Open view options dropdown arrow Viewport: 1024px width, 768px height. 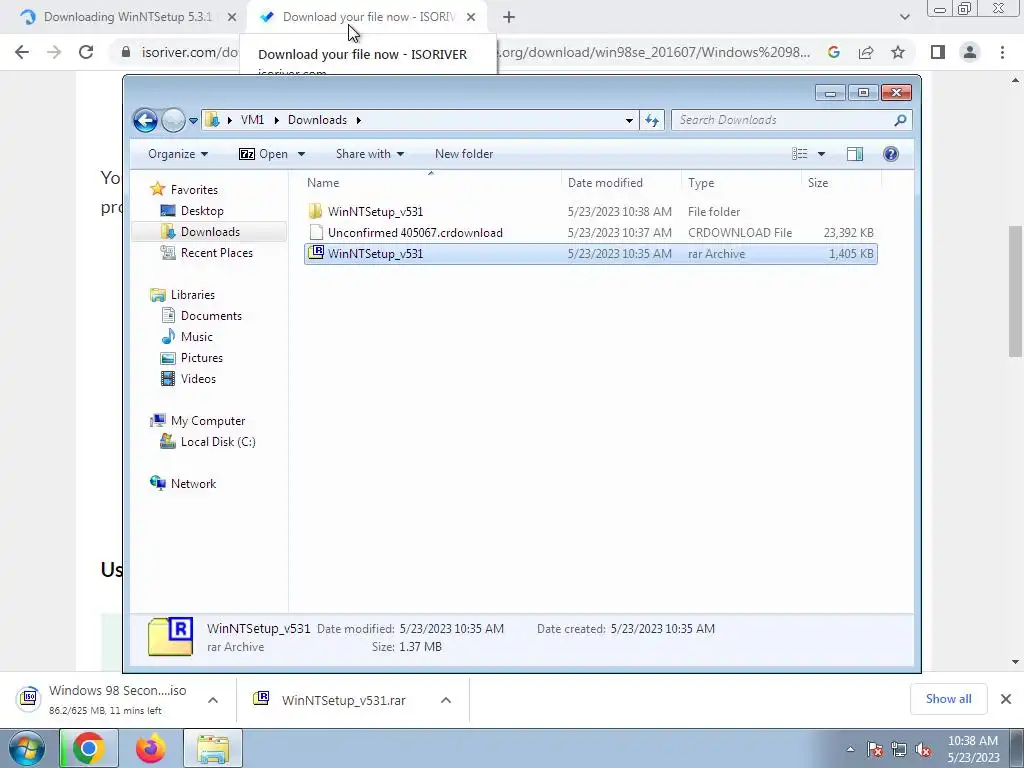click(x=821, y=154)
